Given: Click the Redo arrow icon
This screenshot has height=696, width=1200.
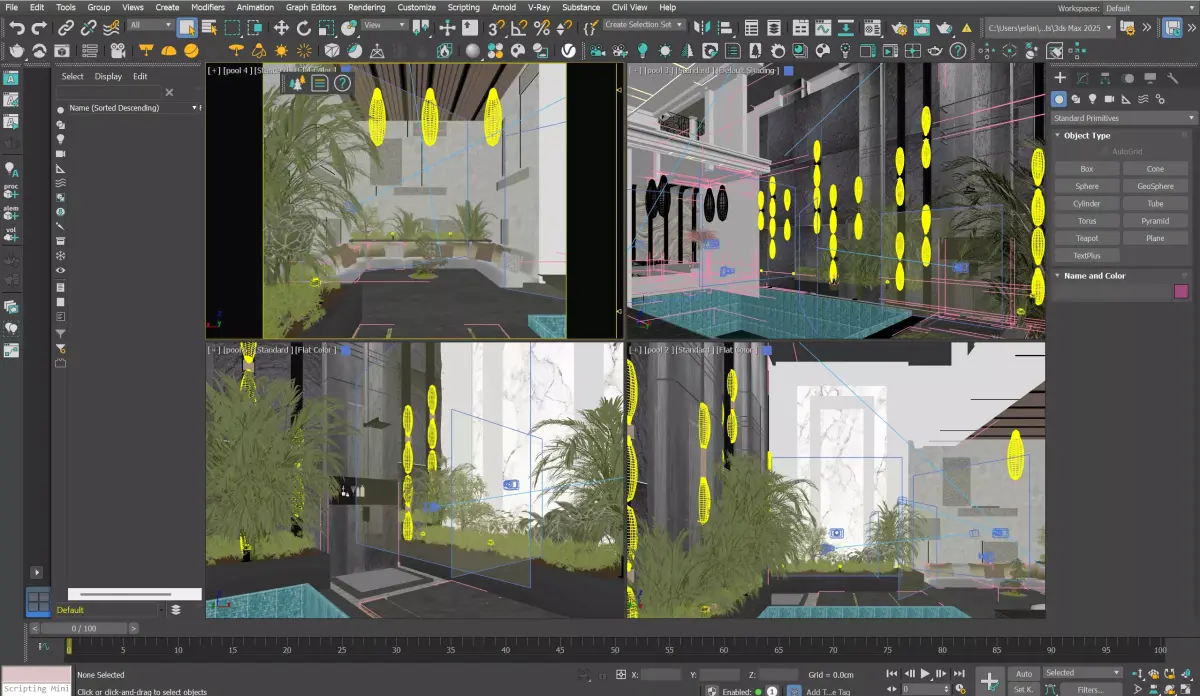Looking at the screenshot, I should (39, 28).
